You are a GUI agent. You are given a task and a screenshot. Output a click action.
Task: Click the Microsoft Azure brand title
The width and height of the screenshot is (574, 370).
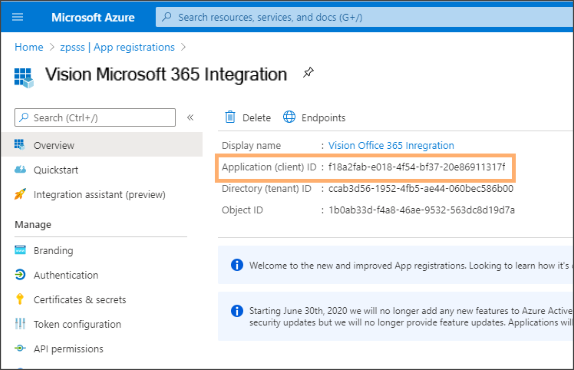[93, 17]
